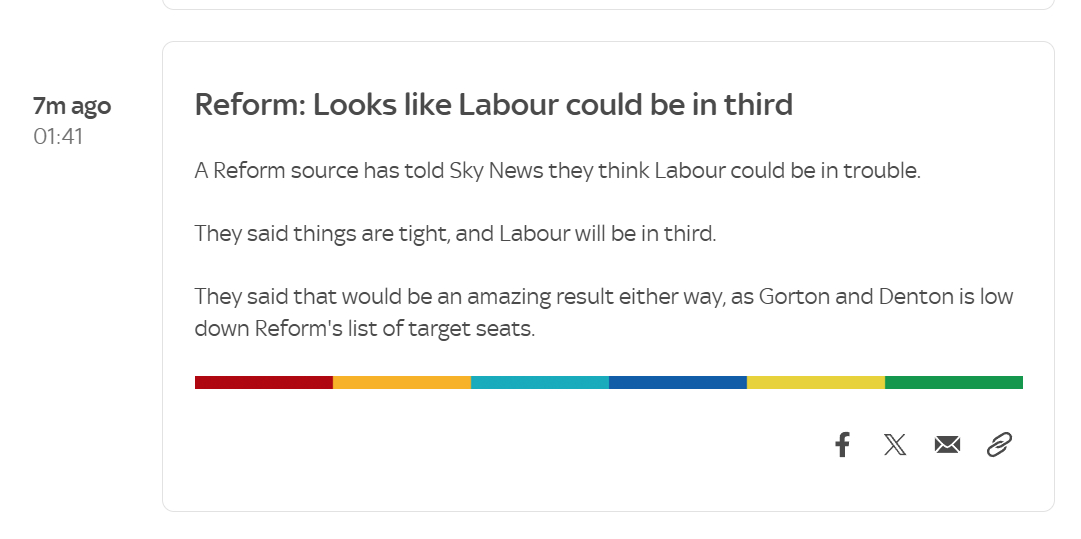Share the post on X
Viewport: 1081px width, 539px height.
(895, 445)
